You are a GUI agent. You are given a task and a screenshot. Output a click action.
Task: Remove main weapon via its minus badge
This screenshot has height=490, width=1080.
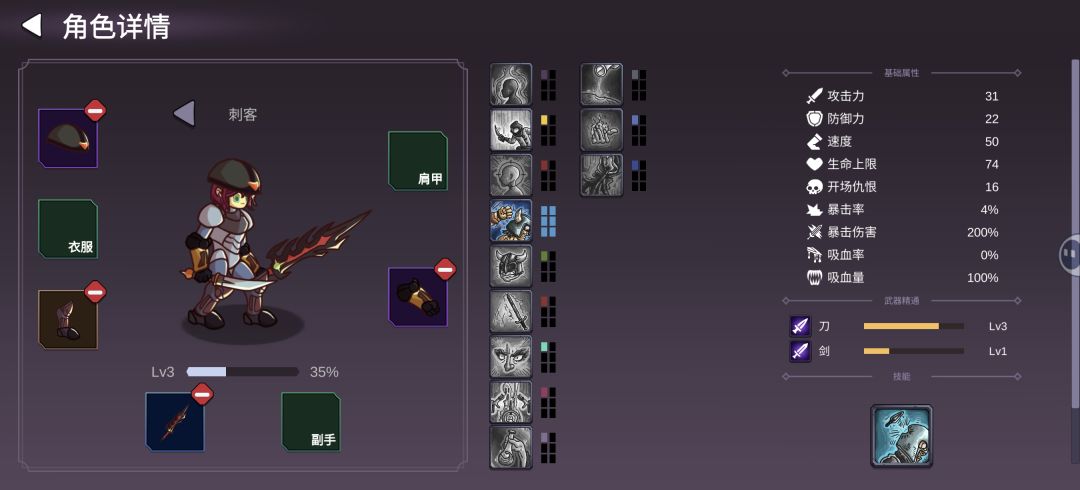202,394
